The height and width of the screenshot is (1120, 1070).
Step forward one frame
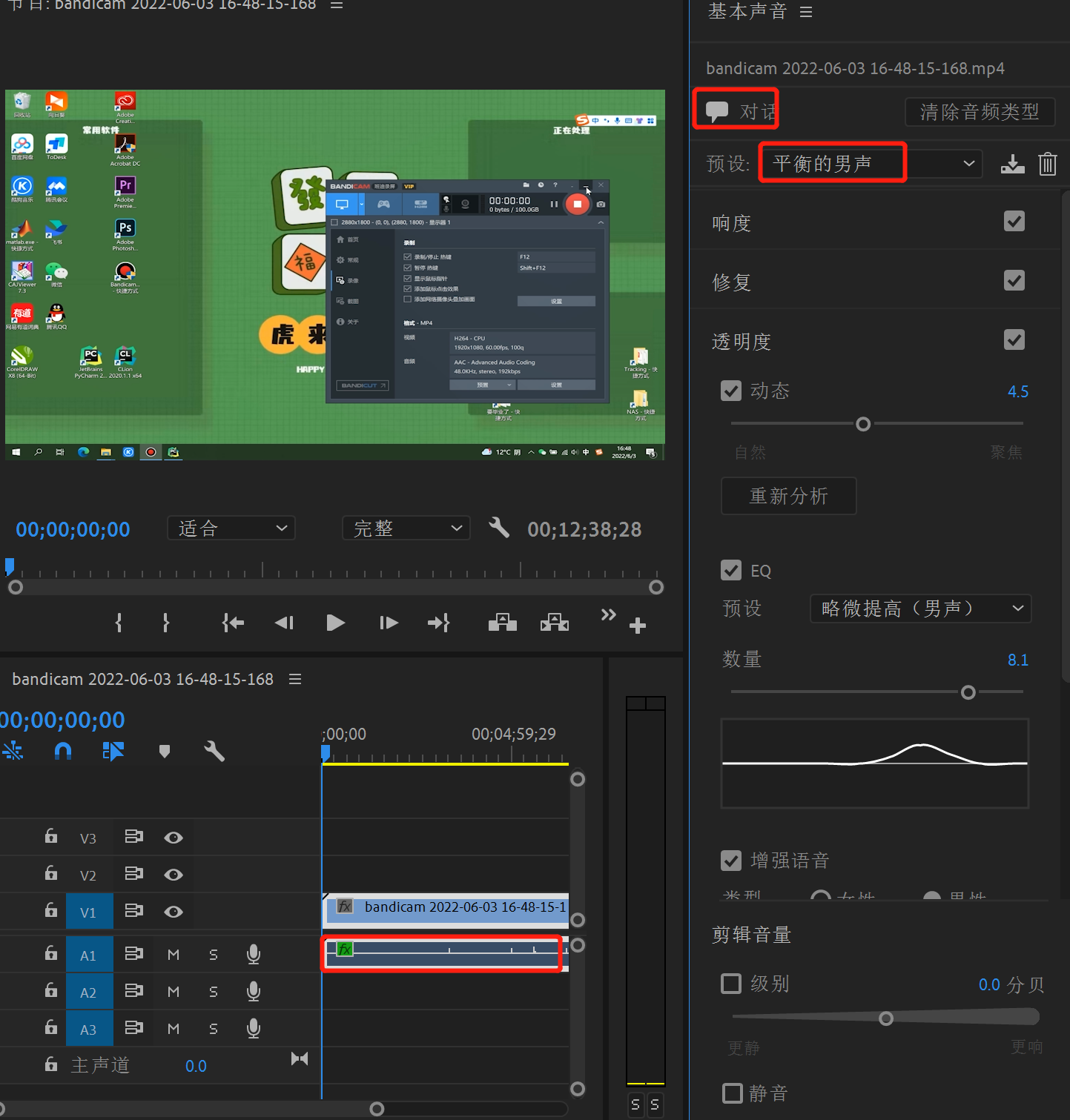click(389, 623)
